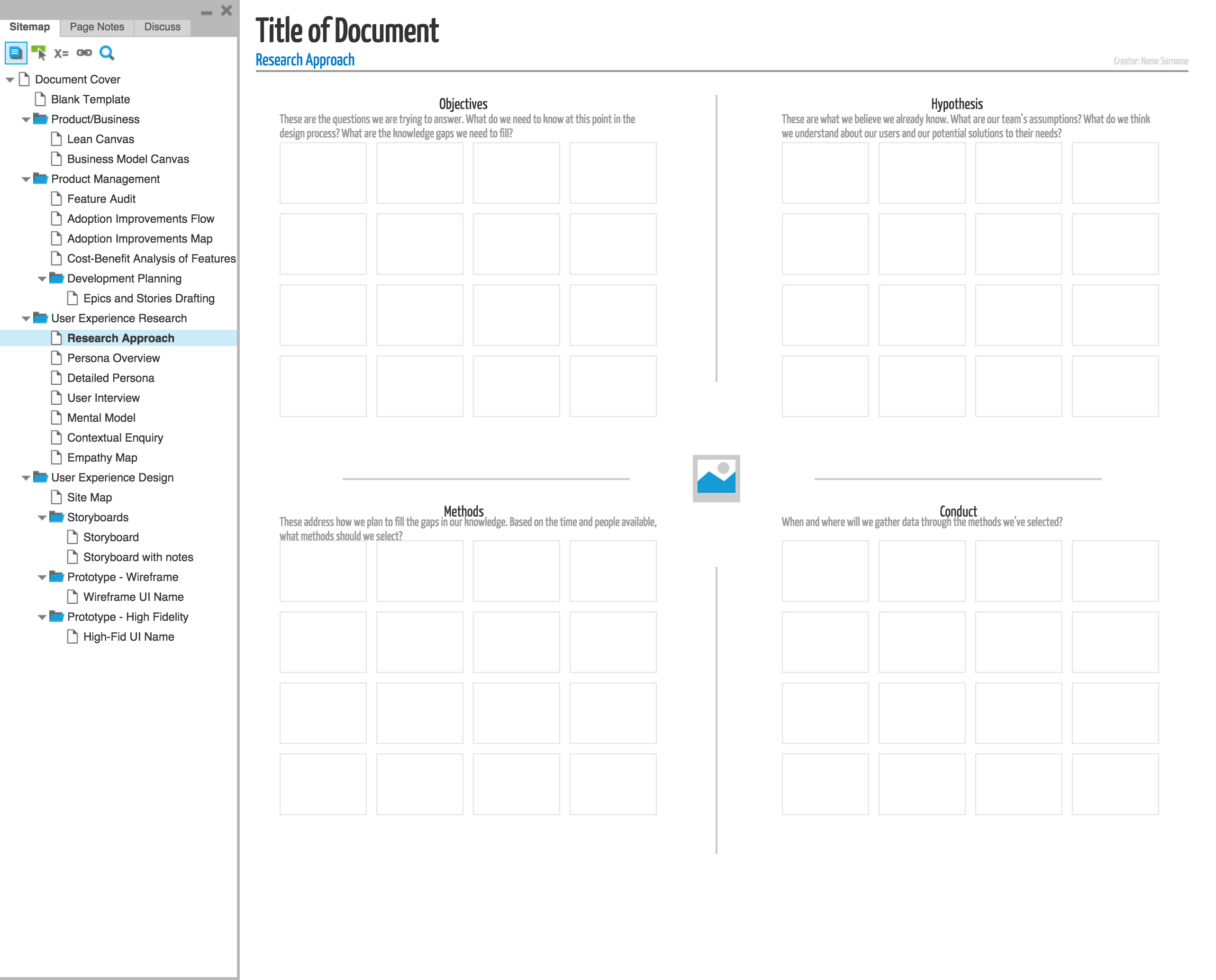Open Cost-Benefit Analysis of Features page
The height and width of the screenshot is (980, 1216).
pyautogui.click(x=151, y=258)
